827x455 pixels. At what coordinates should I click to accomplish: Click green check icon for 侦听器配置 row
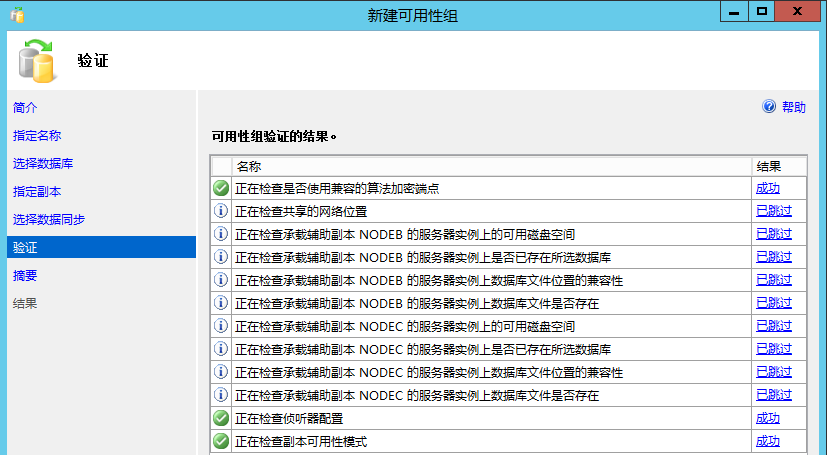[x=221, y=418]
